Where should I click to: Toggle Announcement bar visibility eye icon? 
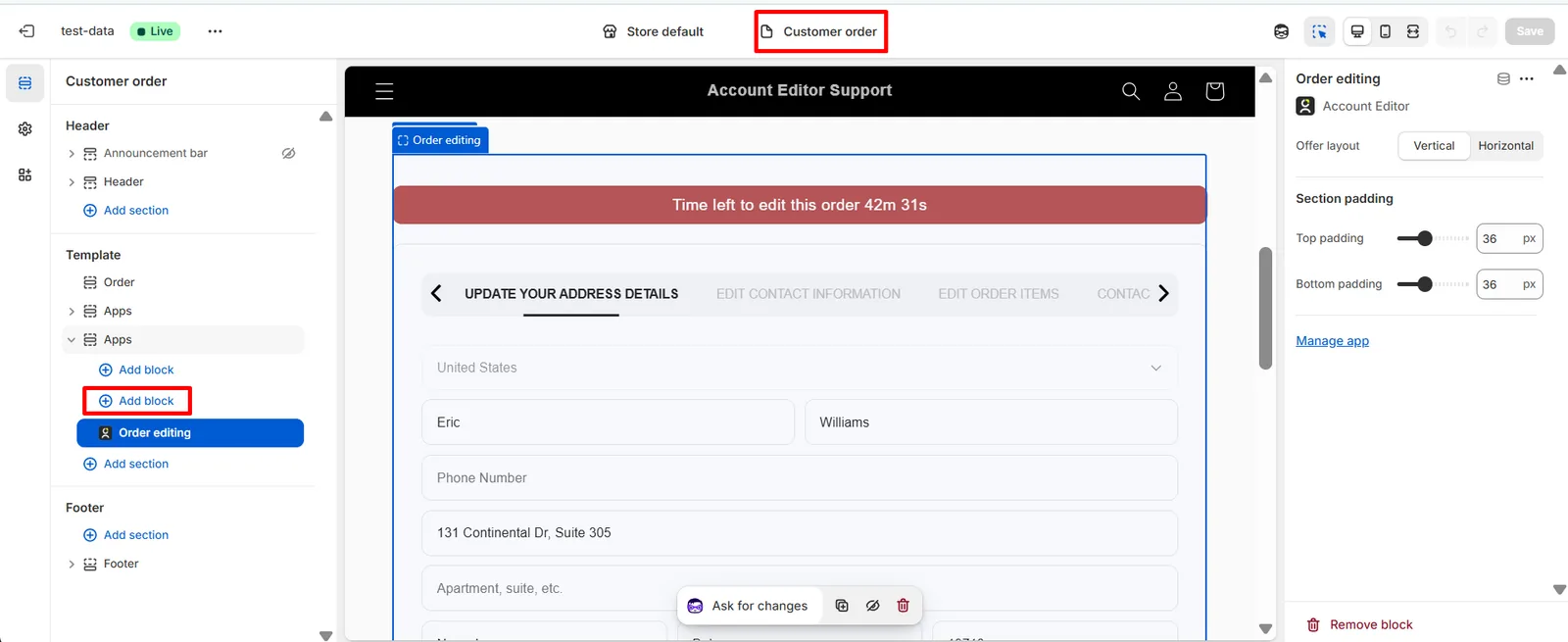tap(288, 153)
